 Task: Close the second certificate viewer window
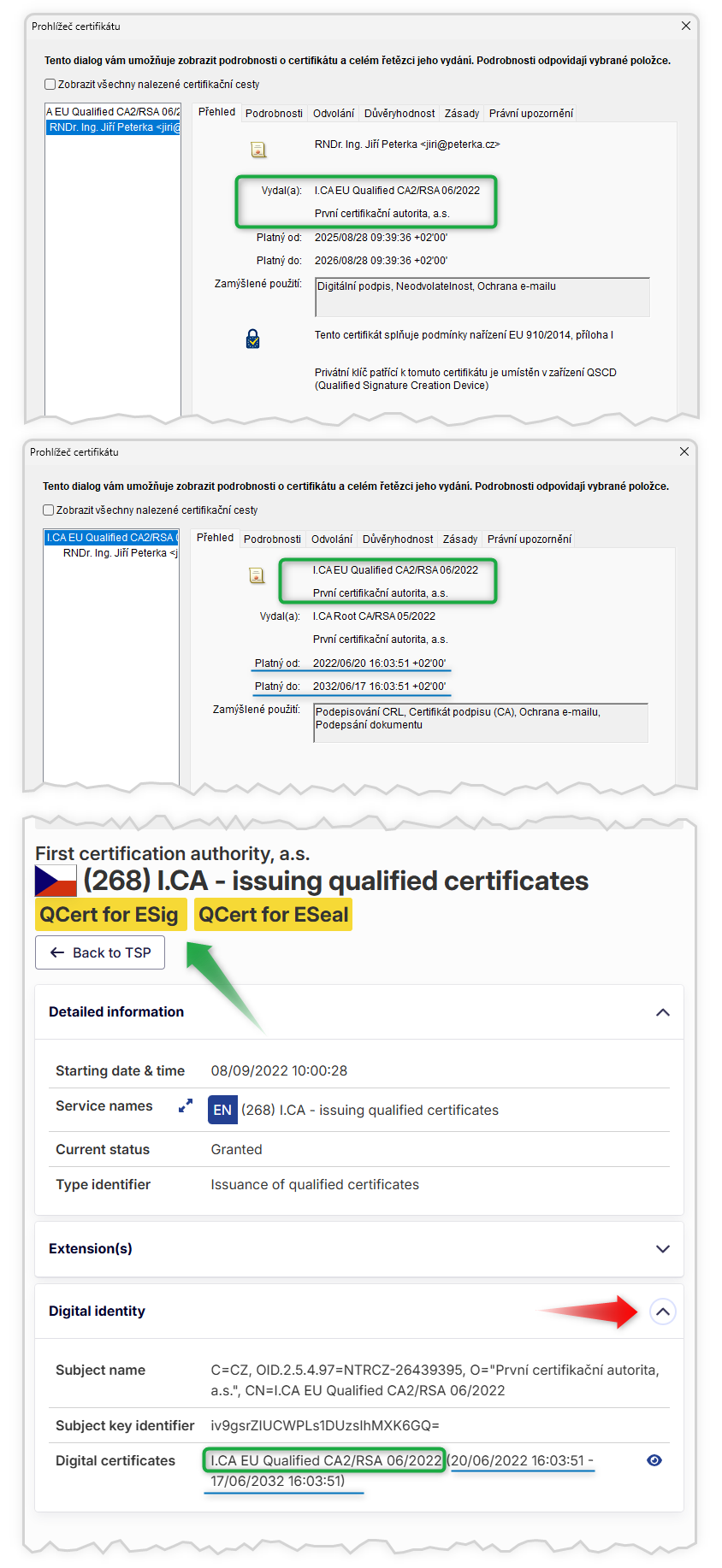click(684, 452)
